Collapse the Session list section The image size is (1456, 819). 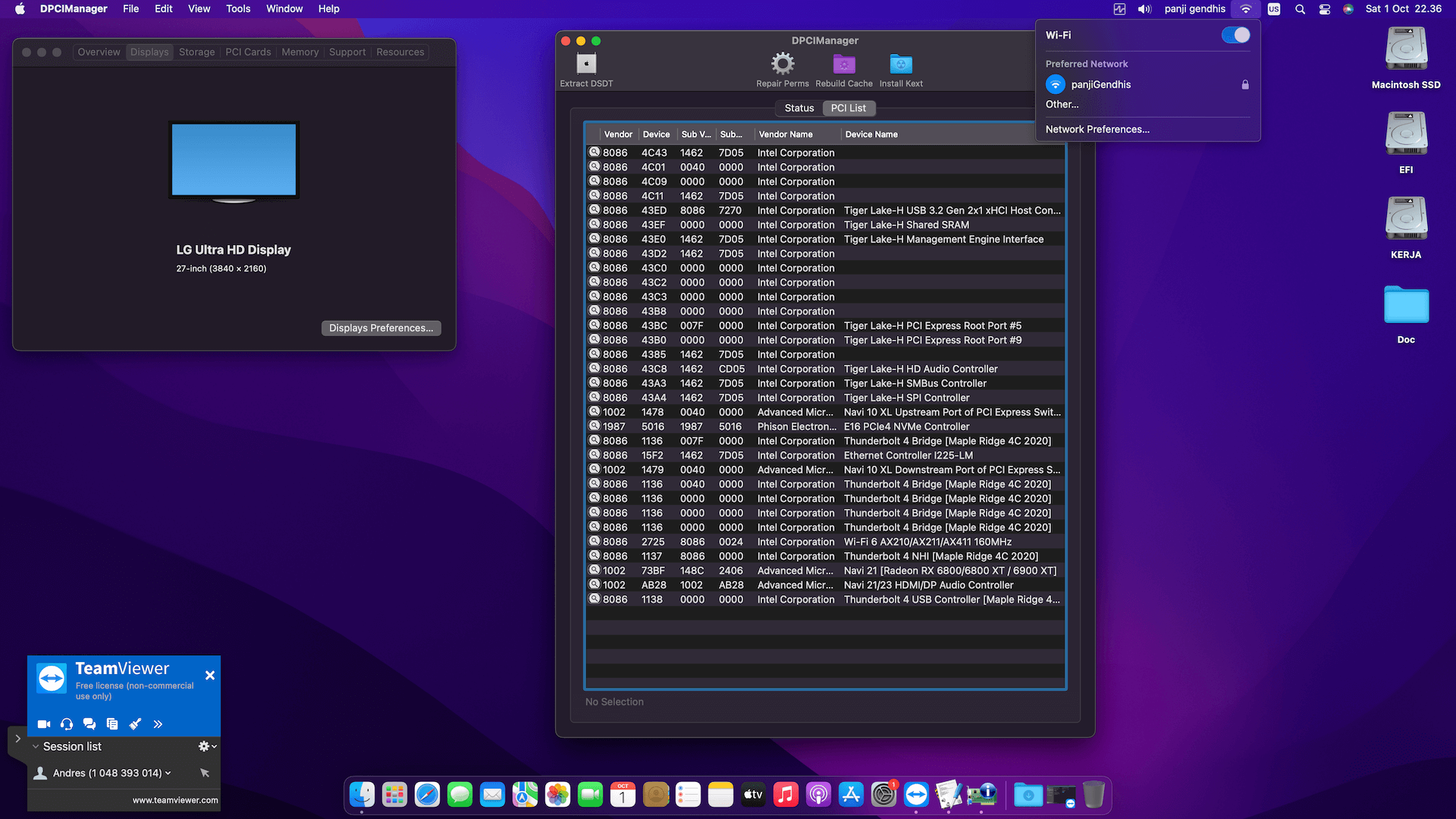tap(35, 747)
